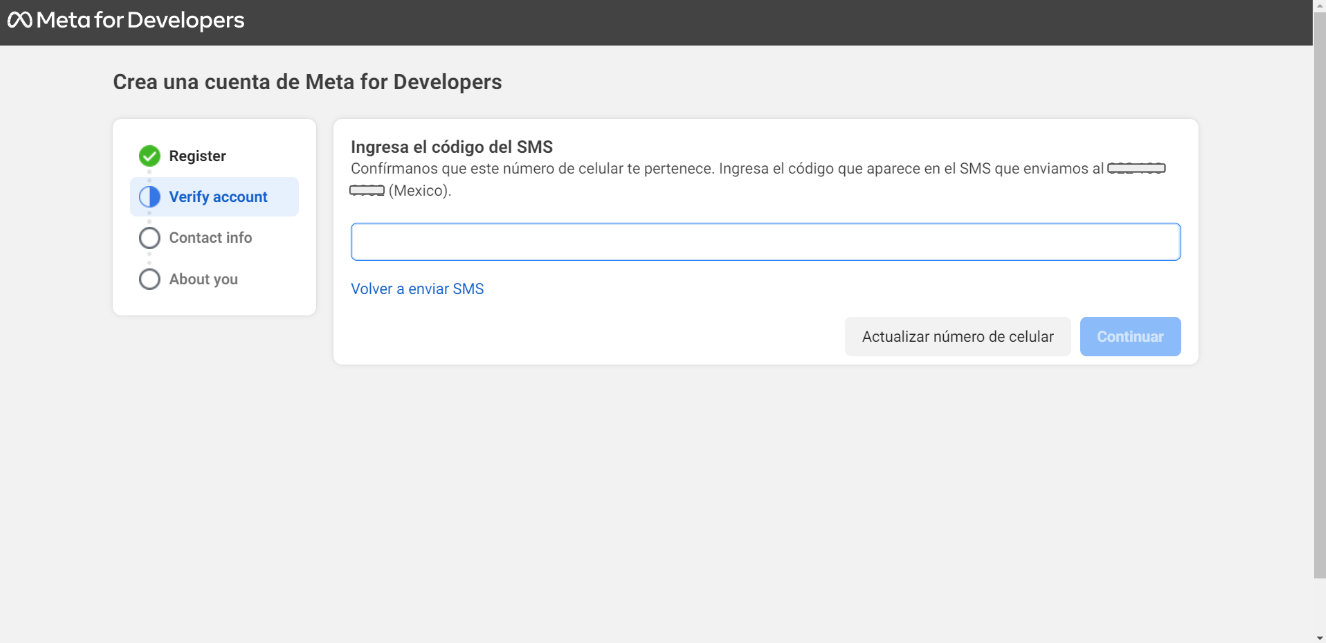Select the Register step label
The image size is (1326, 643).
(x=197, y=156)
